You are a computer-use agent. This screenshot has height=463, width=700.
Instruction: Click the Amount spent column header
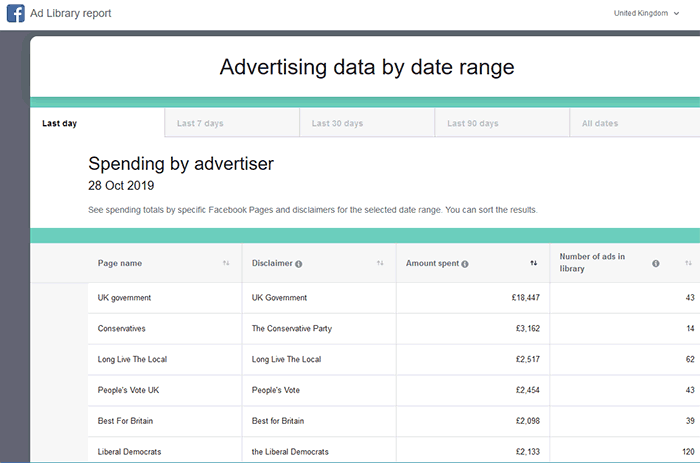click(432, 263)
